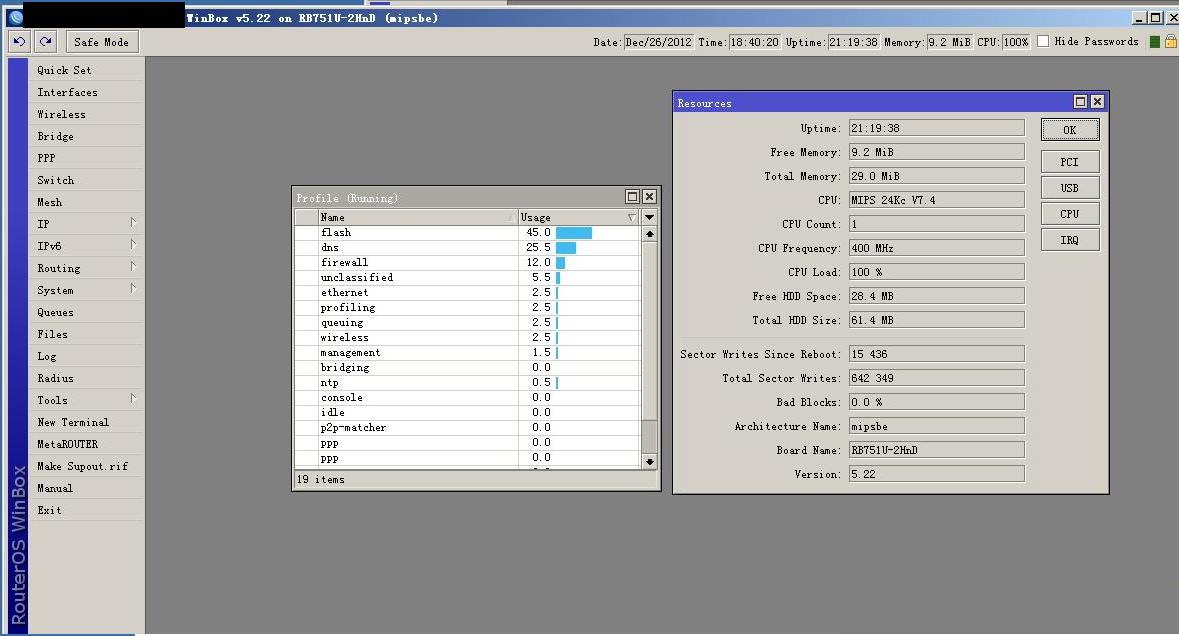The height and width of the screenshot is (636, 1179).
Task: Click OK button in Resources window
Action: 1070,130
